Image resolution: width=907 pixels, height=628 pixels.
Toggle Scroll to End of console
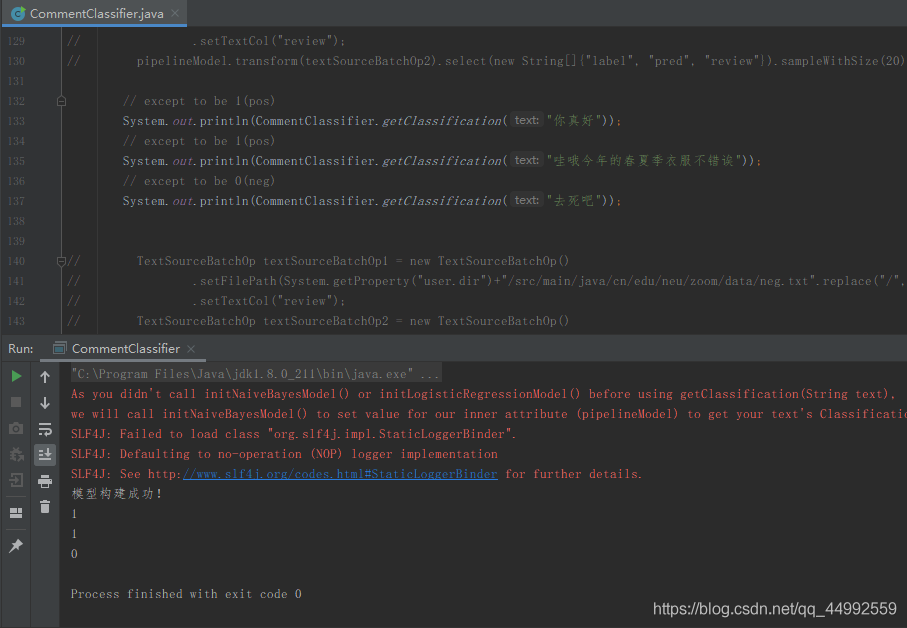click(45, 455)
